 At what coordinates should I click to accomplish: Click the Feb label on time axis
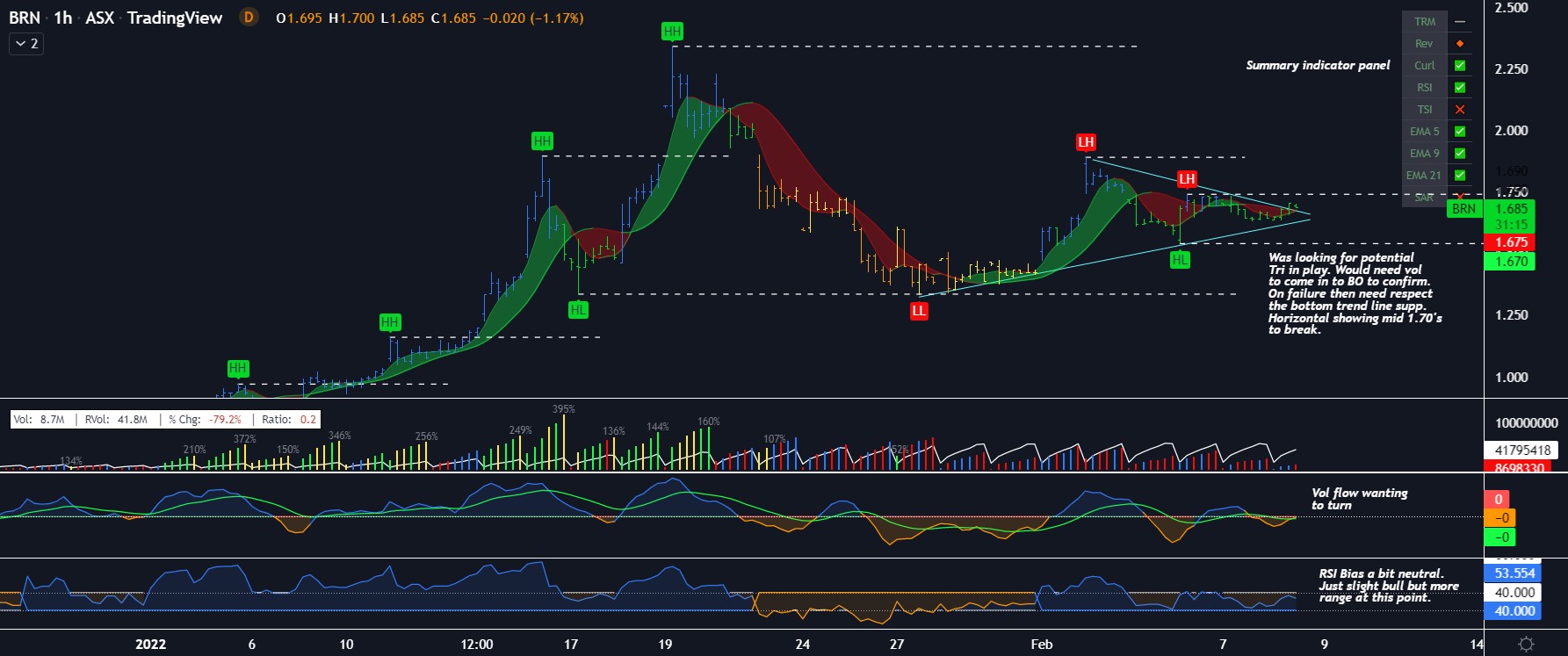click(1041, 645)
